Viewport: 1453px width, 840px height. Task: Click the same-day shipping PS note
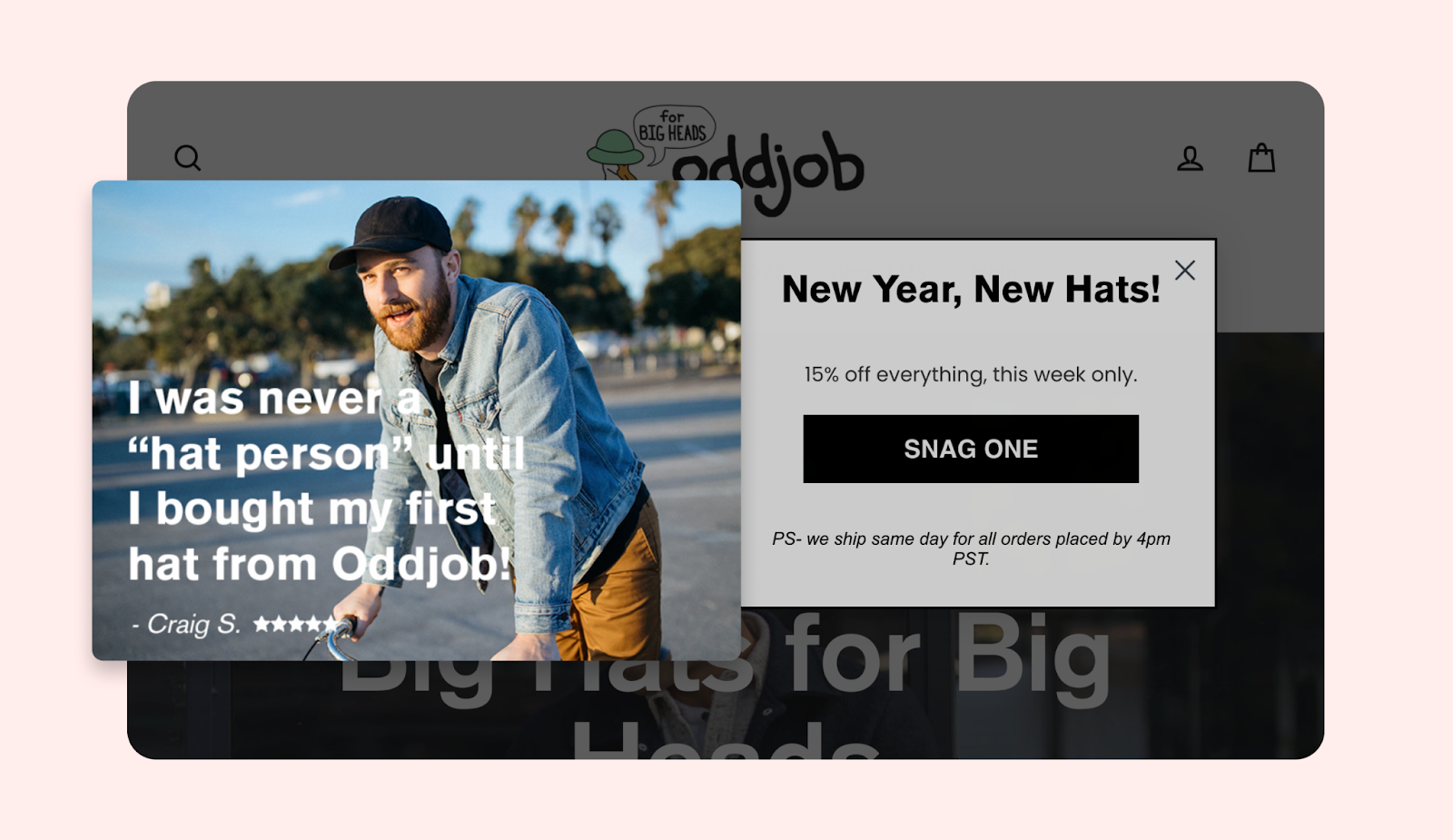971,548
